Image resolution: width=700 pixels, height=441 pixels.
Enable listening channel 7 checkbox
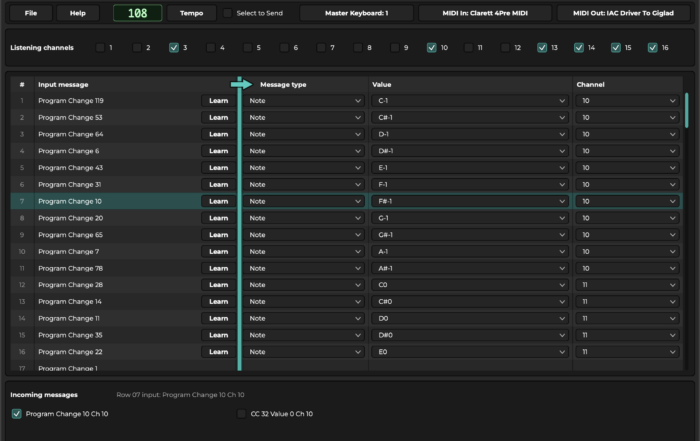[321, 48]
